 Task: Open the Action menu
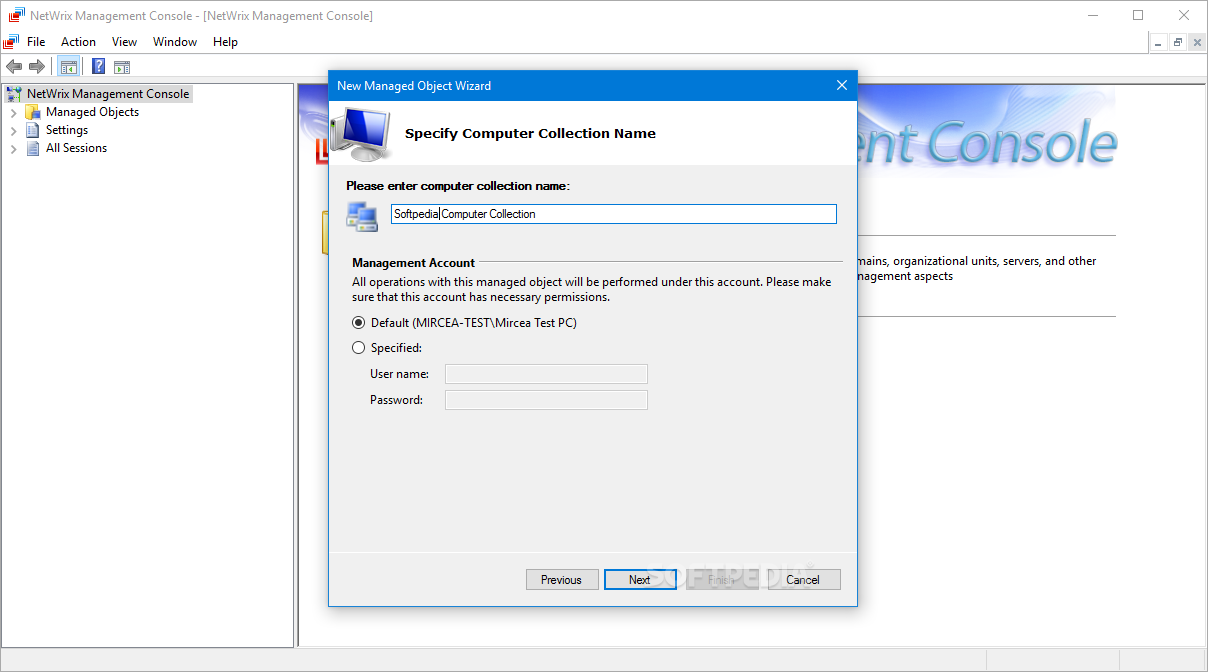(78, 42)
